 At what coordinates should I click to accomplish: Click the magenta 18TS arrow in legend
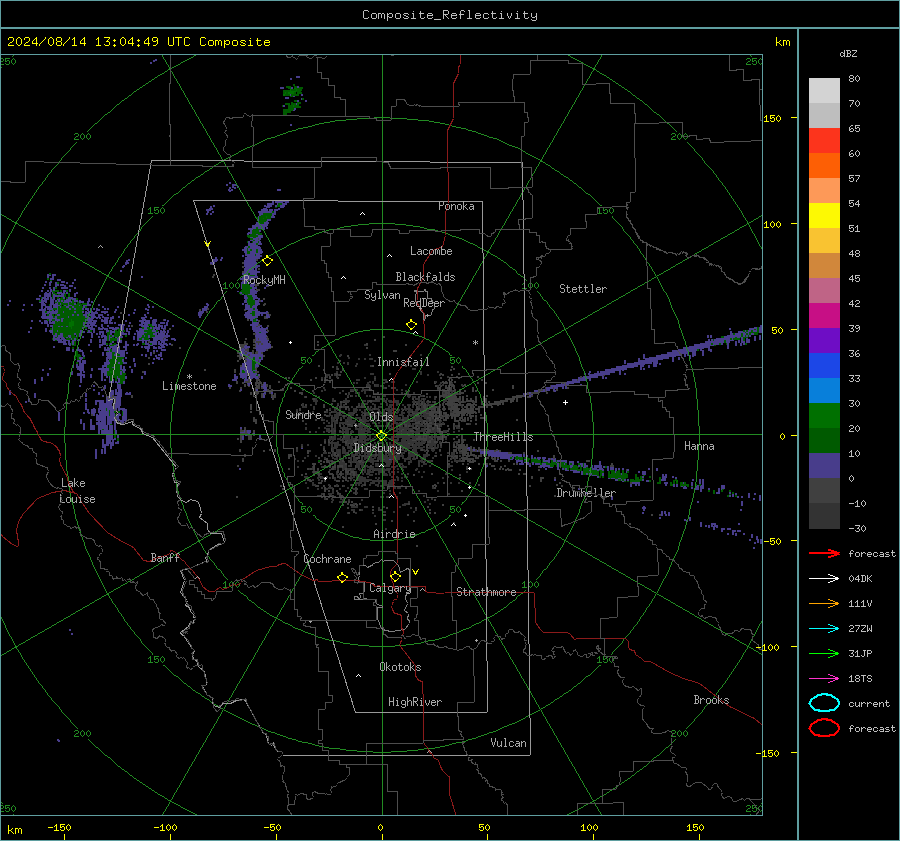(824, 679)
